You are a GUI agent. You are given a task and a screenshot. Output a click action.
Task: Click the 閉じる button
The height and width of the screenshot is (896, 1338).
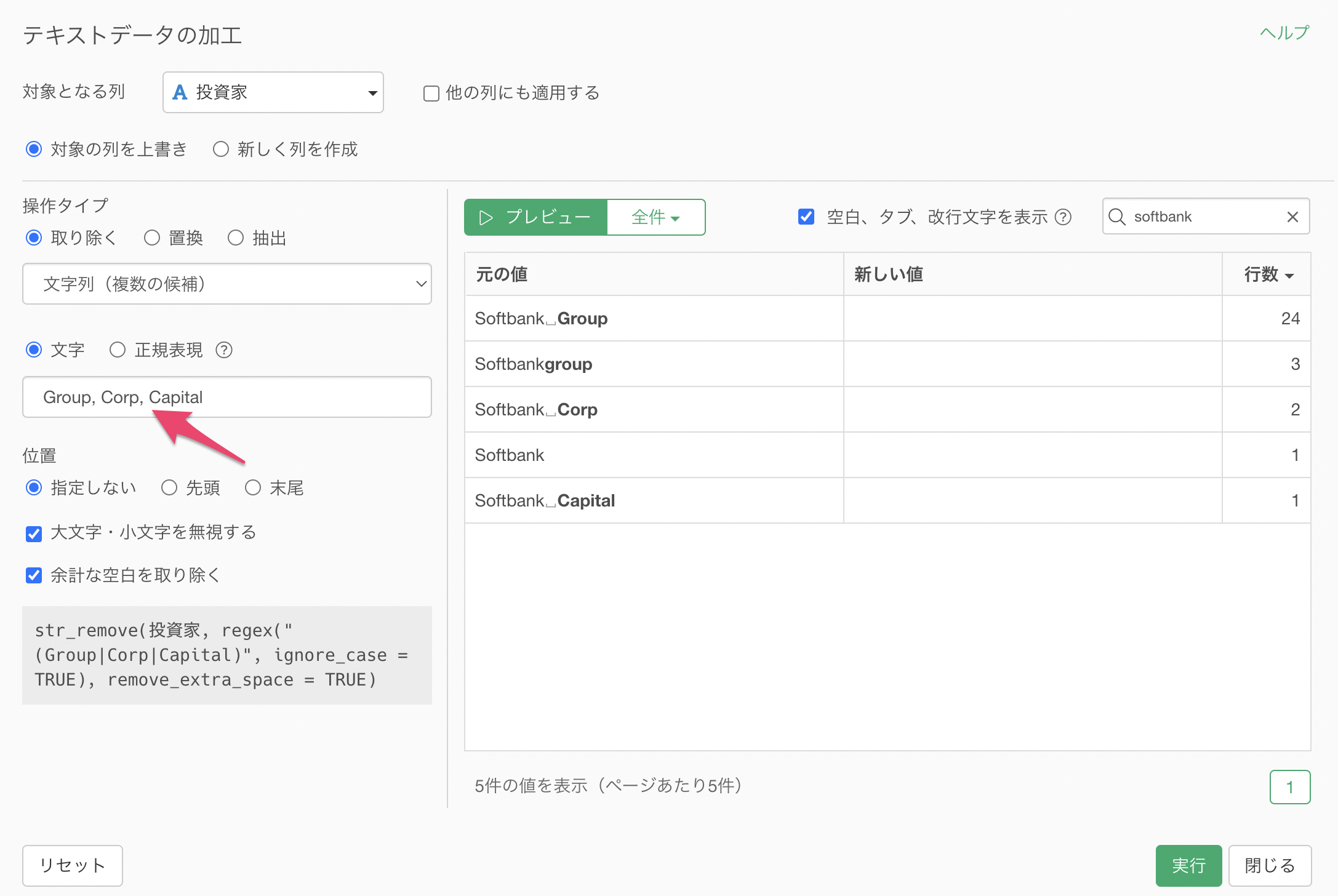[x=1270, y=865]
